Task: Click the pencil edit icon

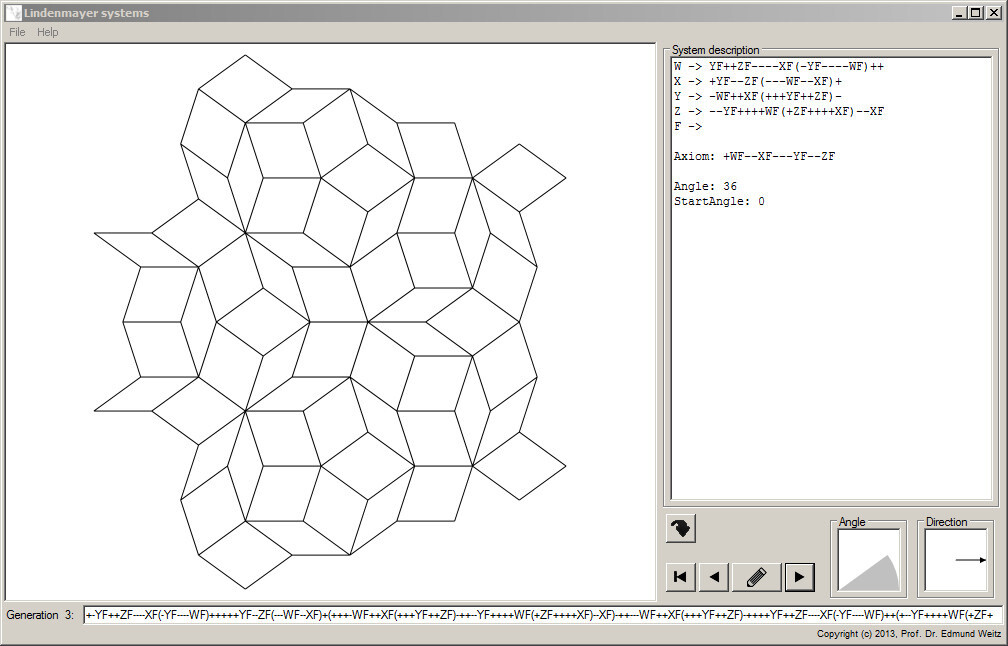Action: (x=757, y=577)
